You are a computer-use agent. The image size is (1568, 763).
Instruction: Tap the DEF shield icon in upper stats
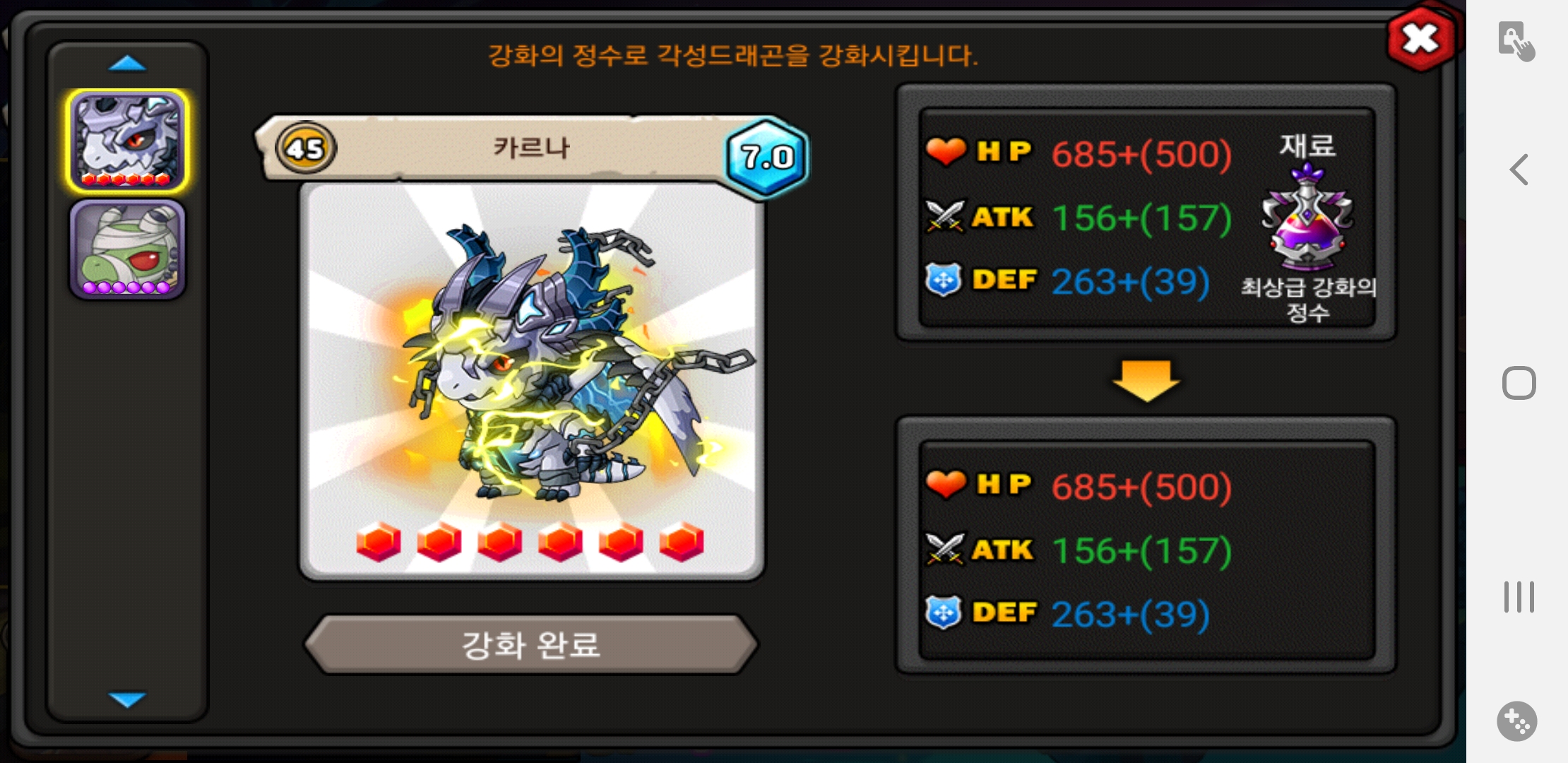coord(944,280)
